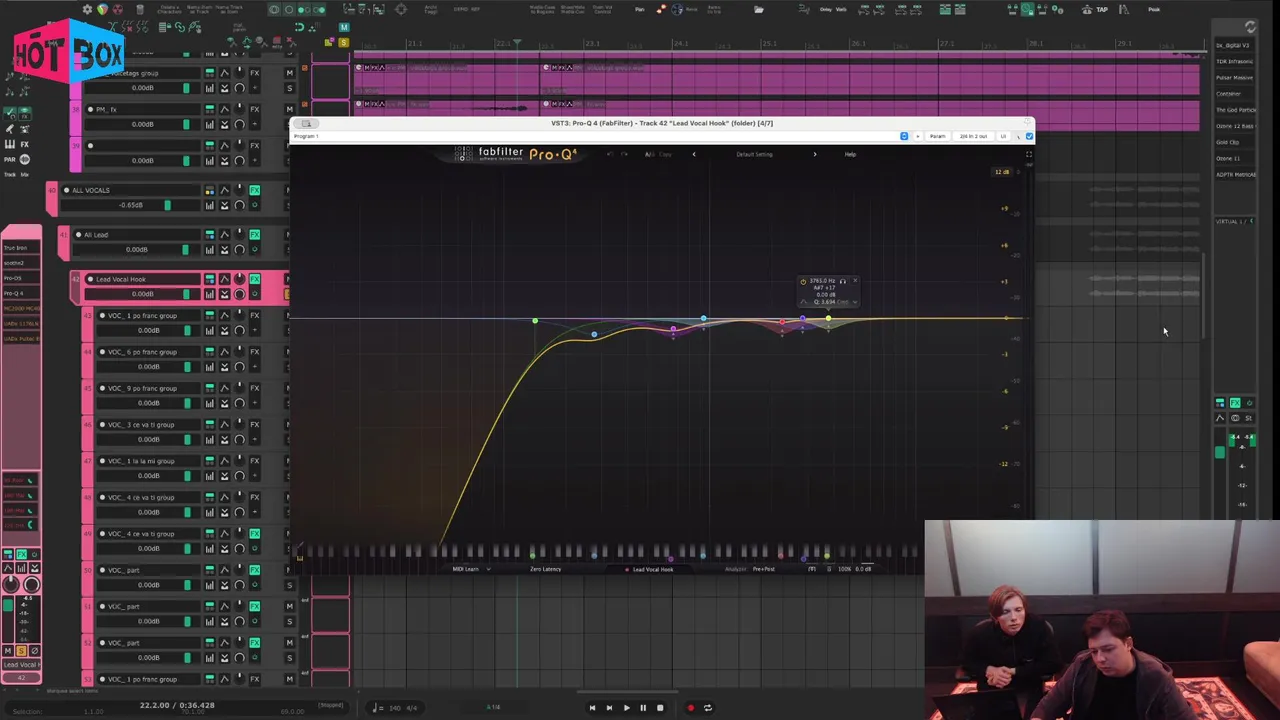The image size is (1280, 720).
Task: Click piano display toggle at Pro-Q bottom left
Action: (299, 557)
